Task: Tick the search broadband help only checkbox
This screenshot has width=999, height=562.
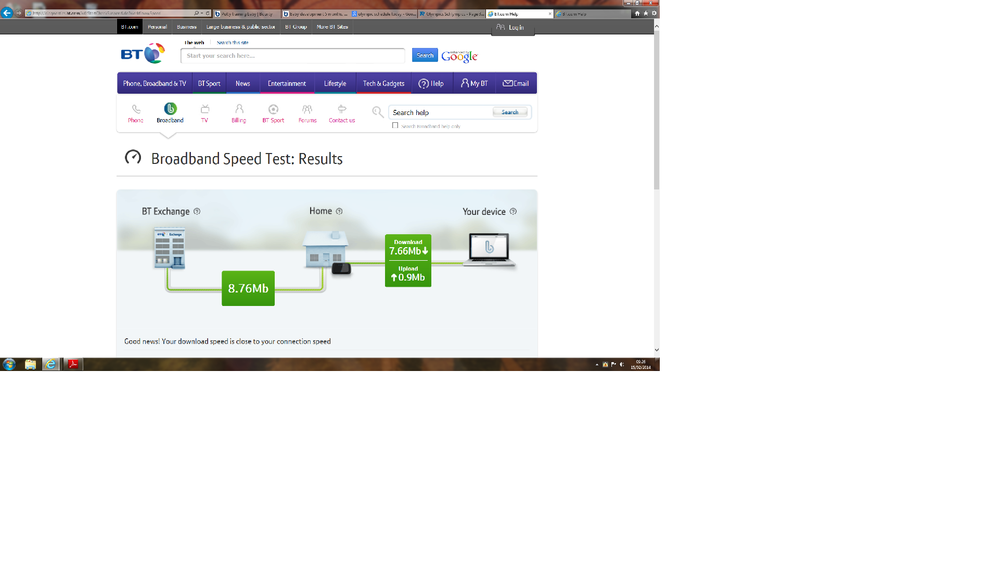Action: 395,126
